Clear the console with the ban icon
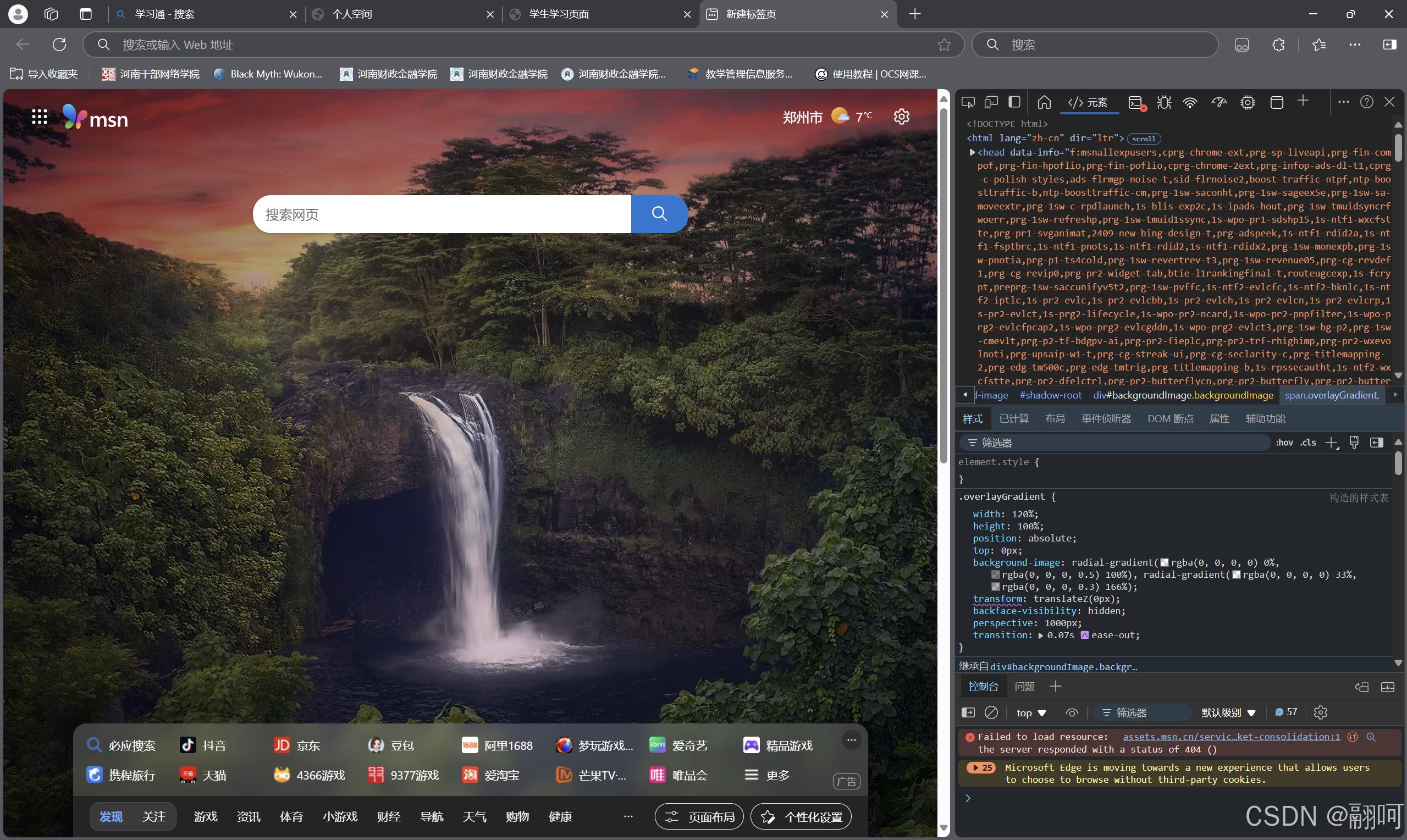The image size is (1407, 840). click(x=991, y=712)
